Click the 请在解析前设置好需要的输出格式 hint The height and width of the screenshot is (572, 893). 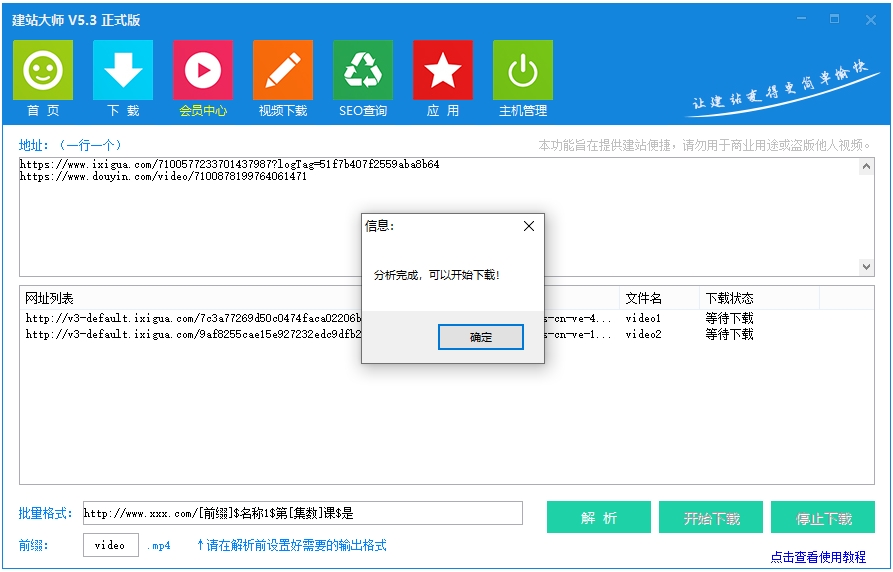pos(292,545)
